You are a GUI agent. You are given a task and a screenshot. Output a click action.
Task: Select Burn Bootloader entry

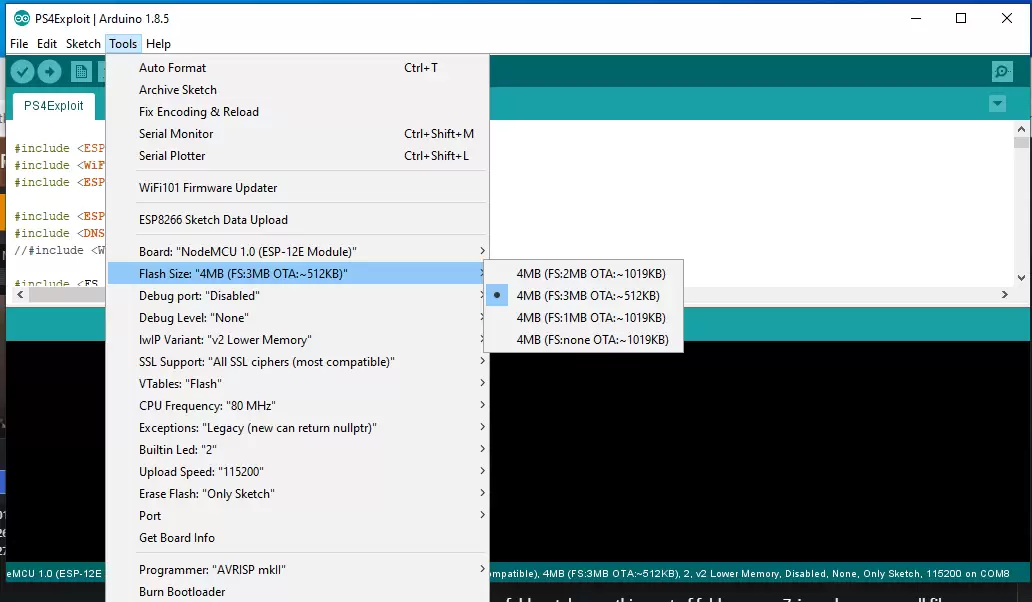pyautogui.click(x=297, y=591)
